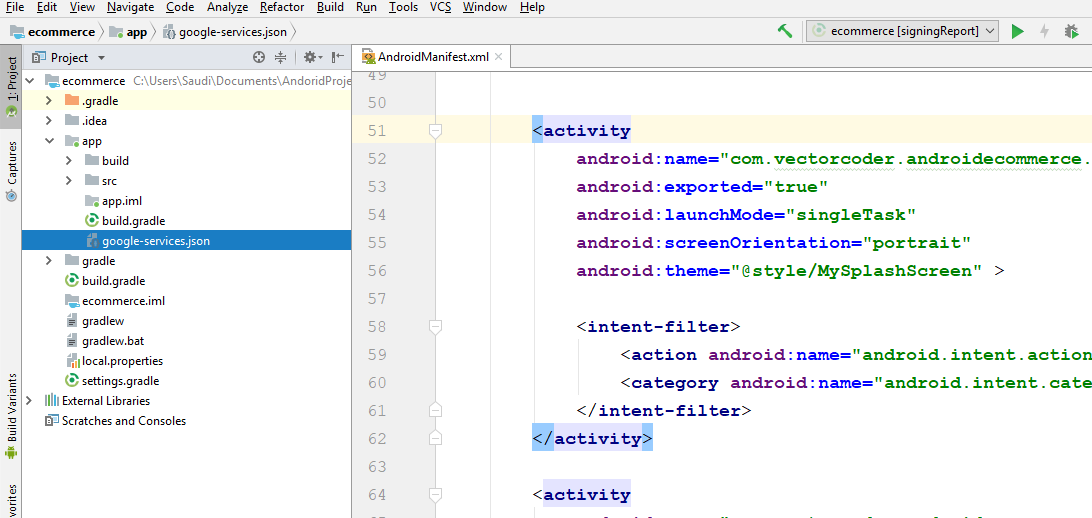Select build.gradle inside app folder
Image resolution: width=1092 pixels, height=518 pixels.
(133, 221)
